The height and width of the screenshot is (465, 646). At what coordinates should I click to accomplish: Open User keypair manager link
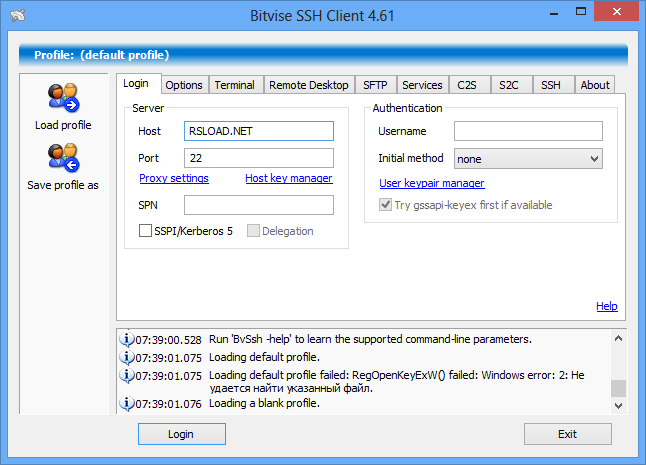coord(432,183)
